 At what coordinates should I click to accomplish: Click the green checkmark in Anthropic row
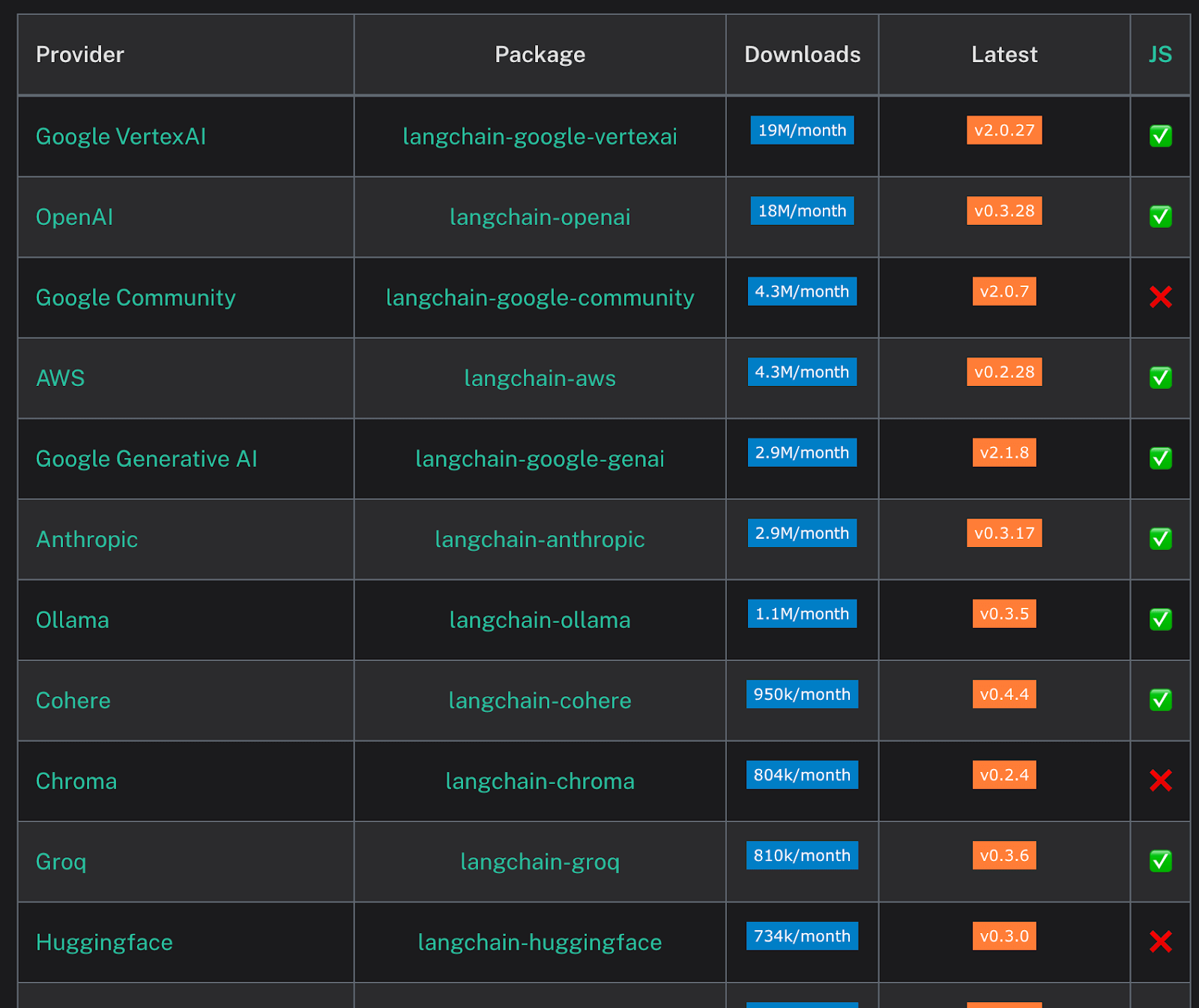click(1160, 539)
